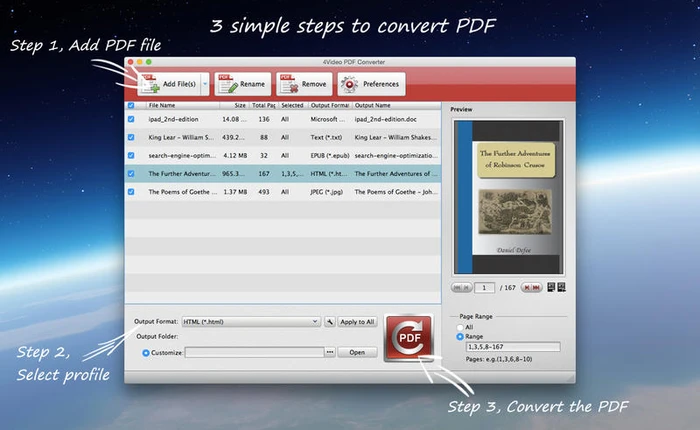Screen dimensions: 700x430
Task: Open the Add File(s) dropdown arrow
Action: (204, 85)
